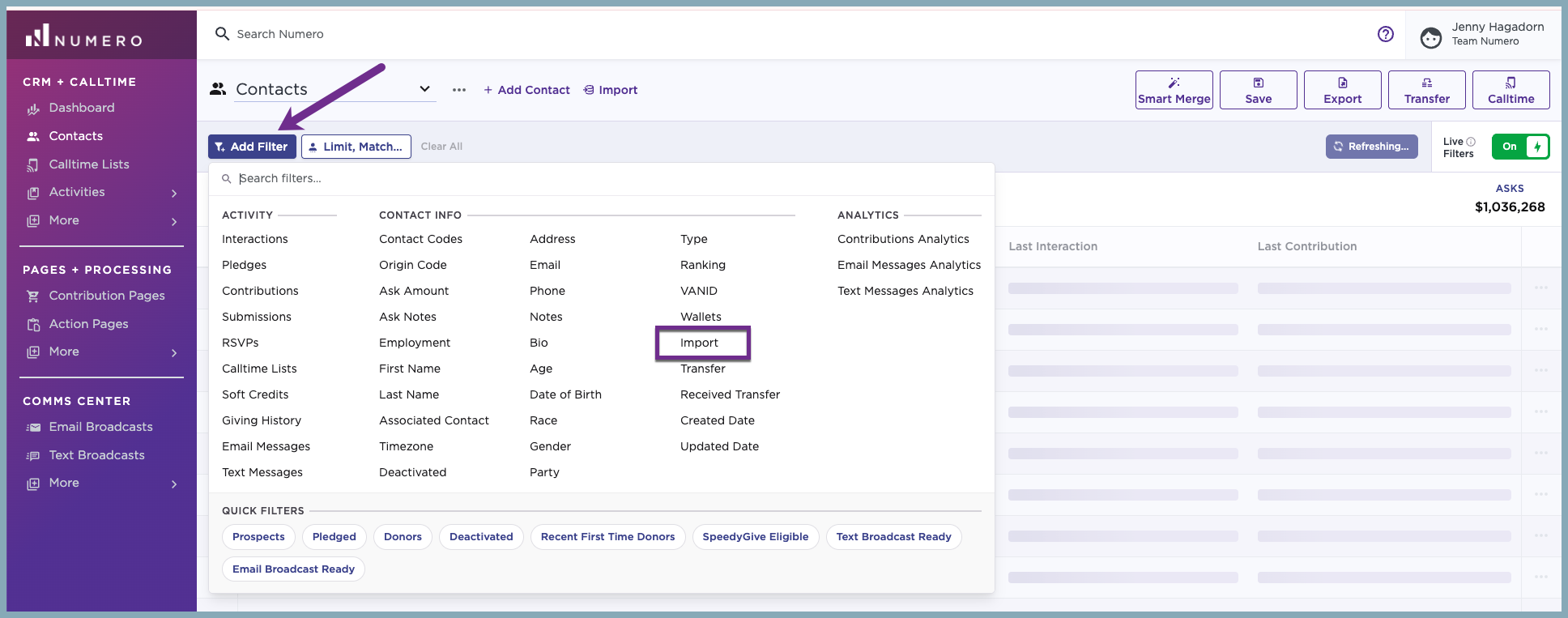
Task: Expand More under Comms Center
Action: (174, 484)
